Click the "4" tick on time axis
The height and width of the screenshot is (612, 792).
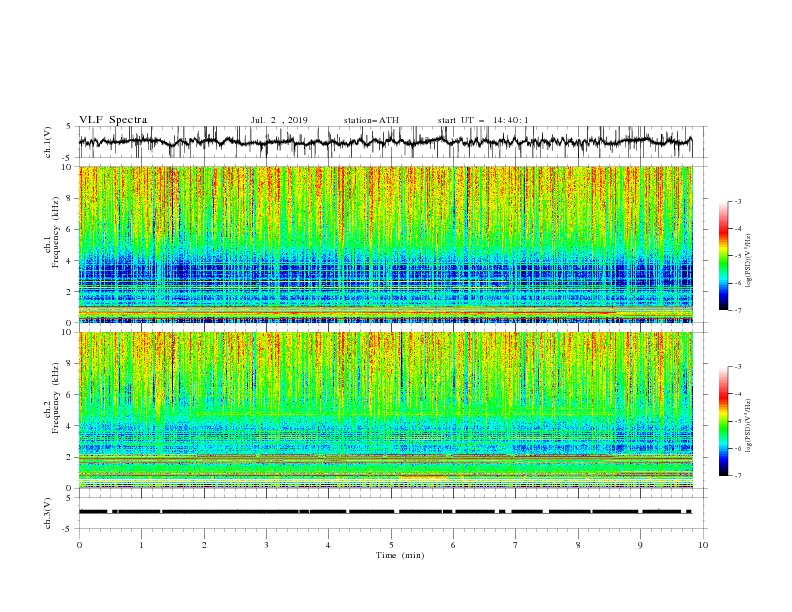[x=328, y=545]
